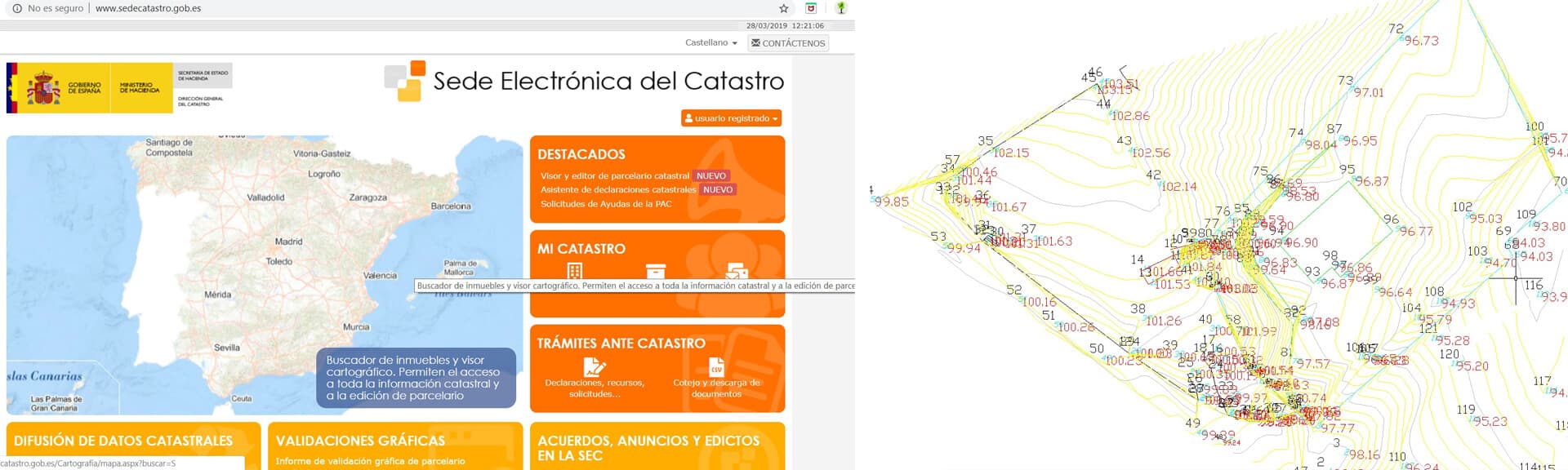
Task: Click the archive box icon in Mi Catastro
Action: [656, 270]
